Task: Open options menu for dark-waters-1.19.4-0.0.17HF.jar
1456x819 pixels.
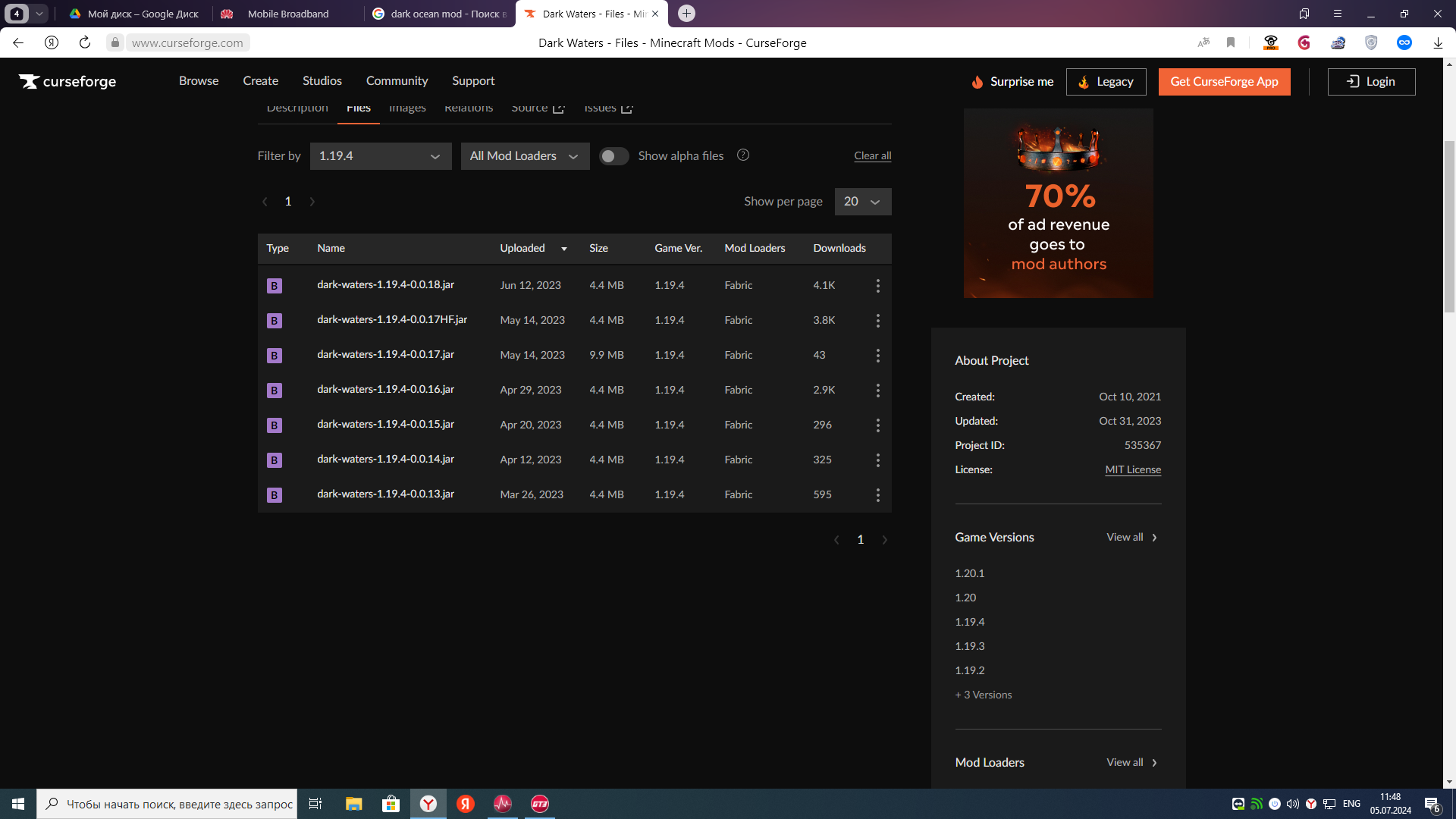Action: click(x=878, y=321)
